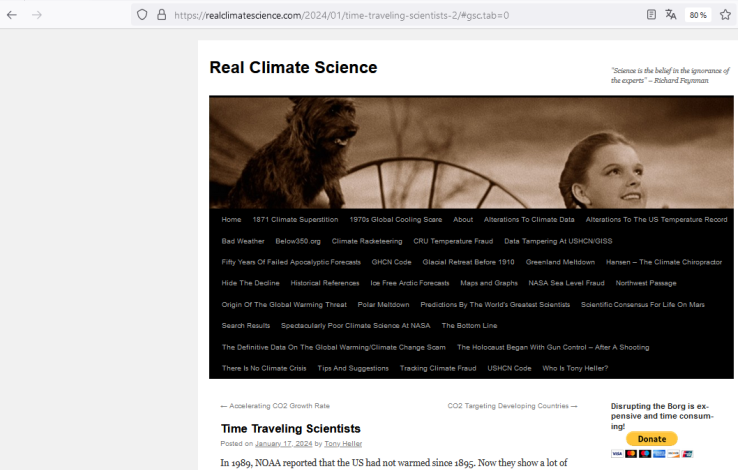Toggle reader view icon
Screen dimensions: 738x470
pos(651,15)
